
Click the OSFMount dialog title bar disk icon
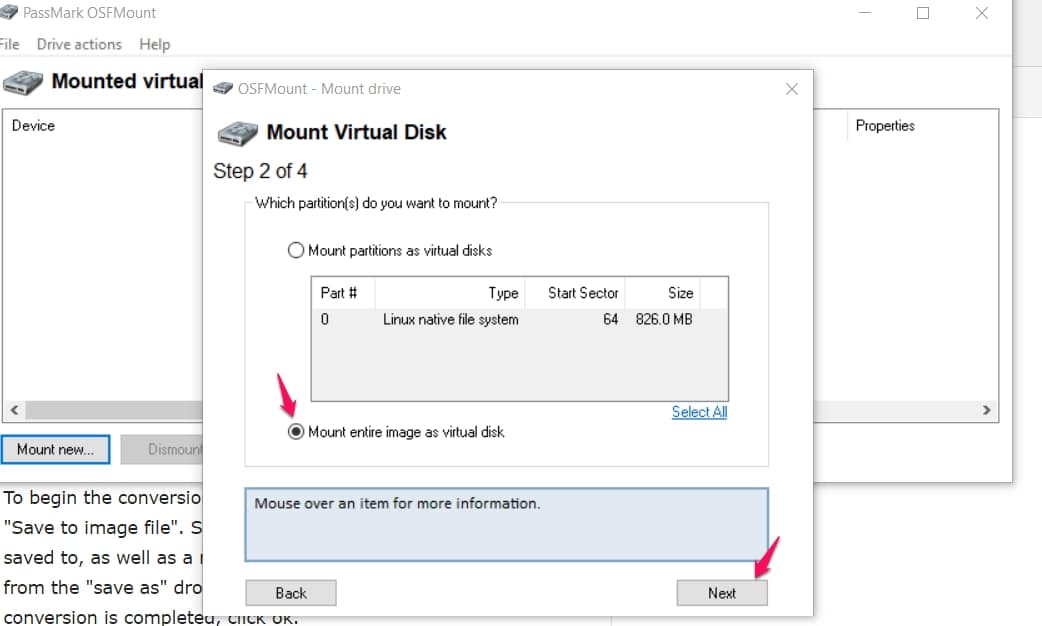pyautogui.click(x=223, y=88)
